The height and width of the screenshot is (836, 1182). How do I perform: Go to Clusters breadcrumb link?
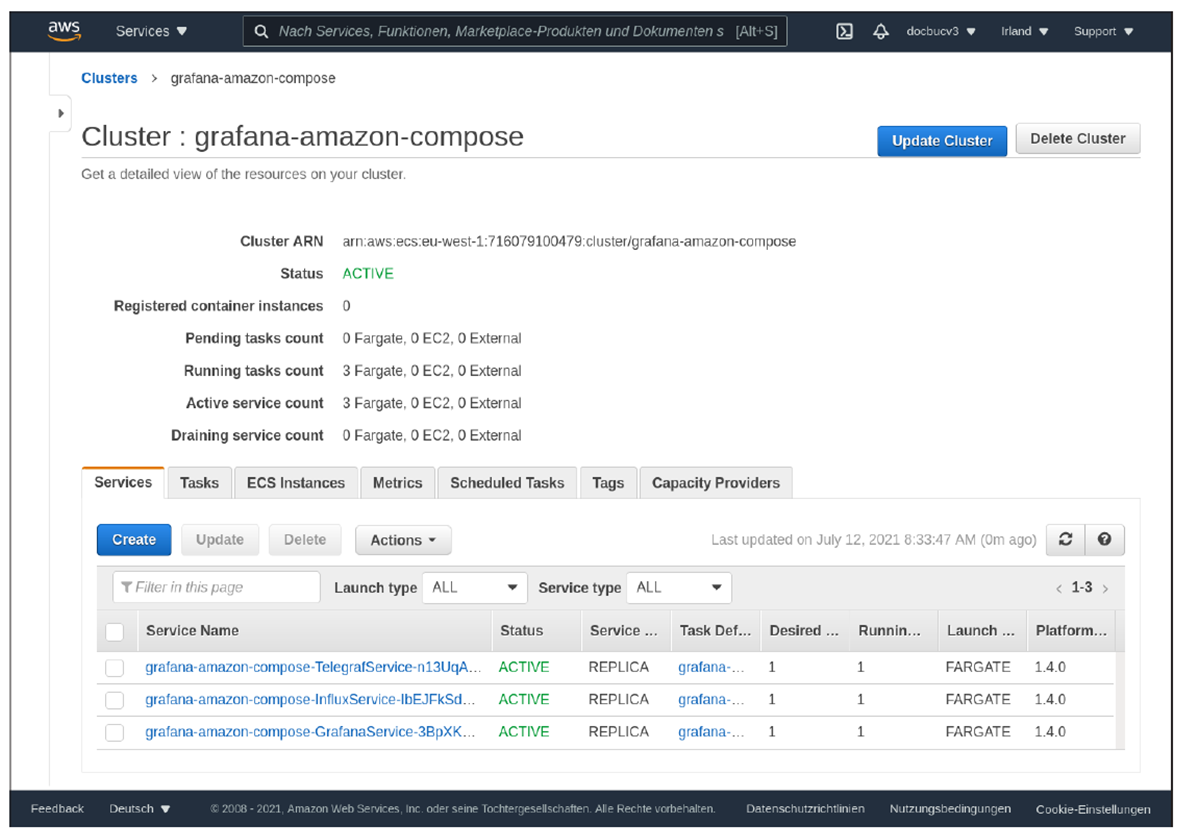click(109, 78)
